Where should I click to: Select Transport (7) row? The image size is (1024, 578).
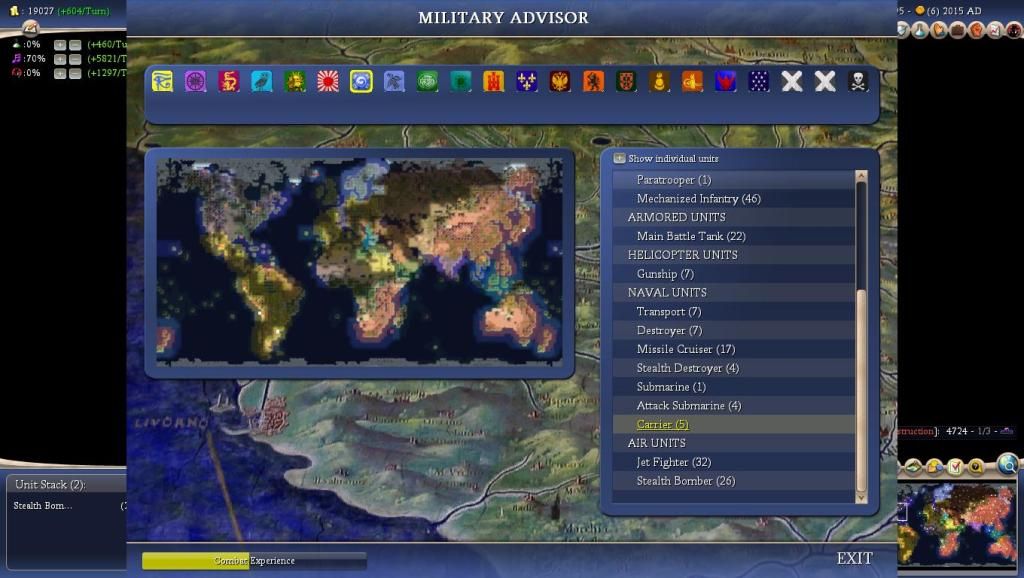tap(733, 312)
